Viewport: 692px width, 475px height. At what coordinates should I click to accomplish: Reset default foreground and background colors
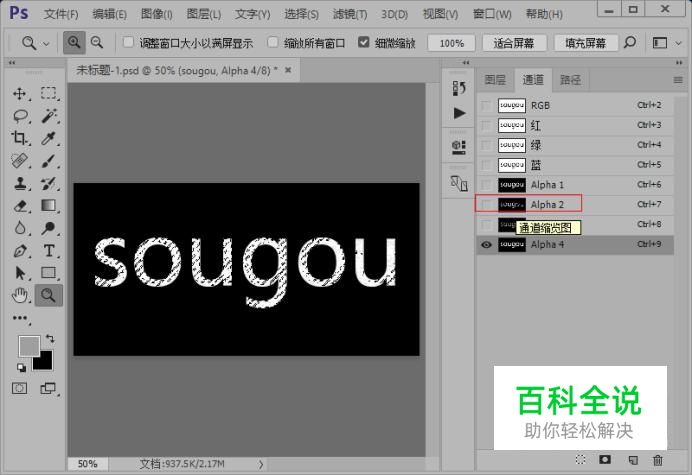(21, 367)
